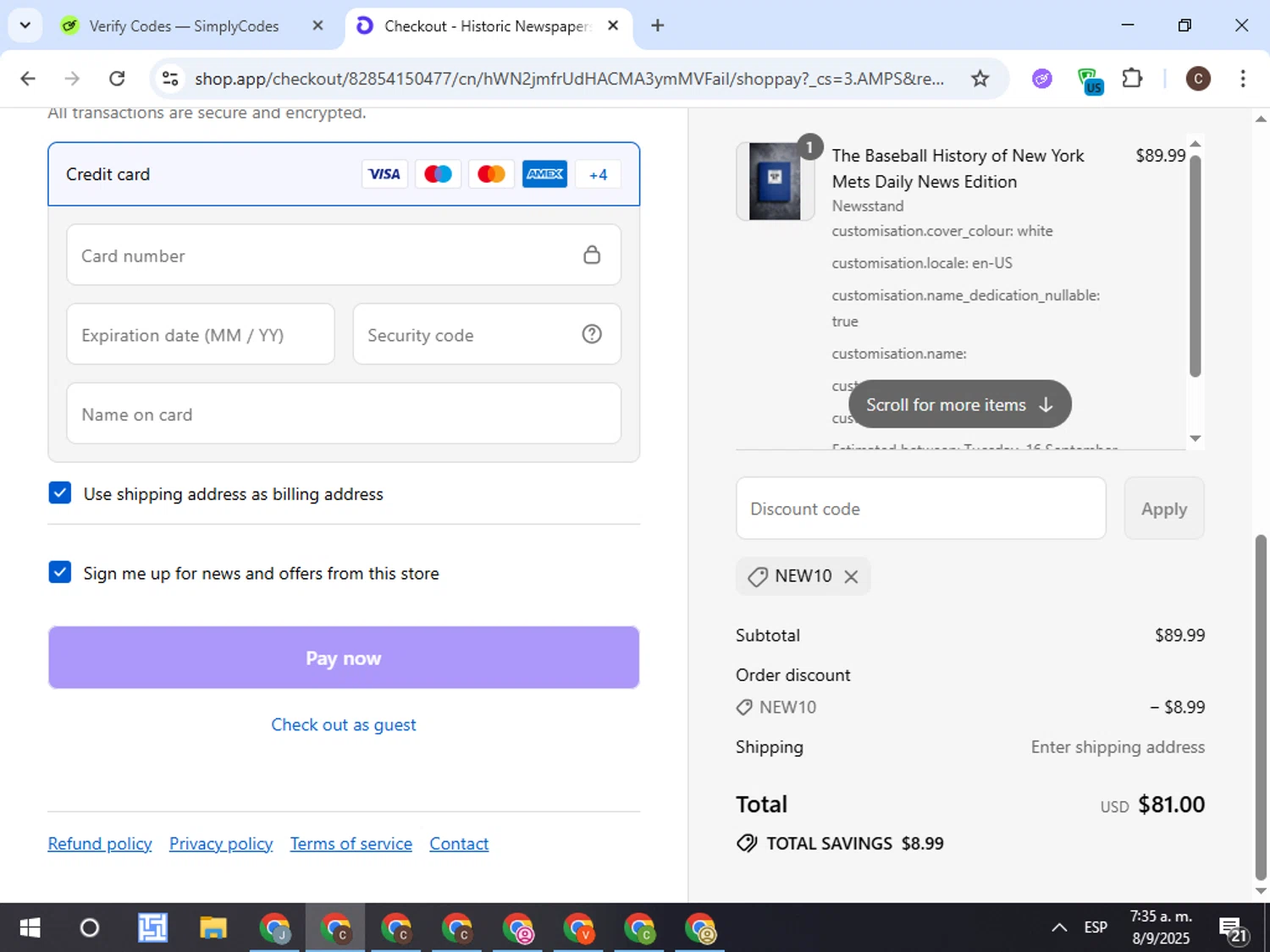1270x952 pixels.
Task: Open the Terms of service link
Action: click(351, 844)
